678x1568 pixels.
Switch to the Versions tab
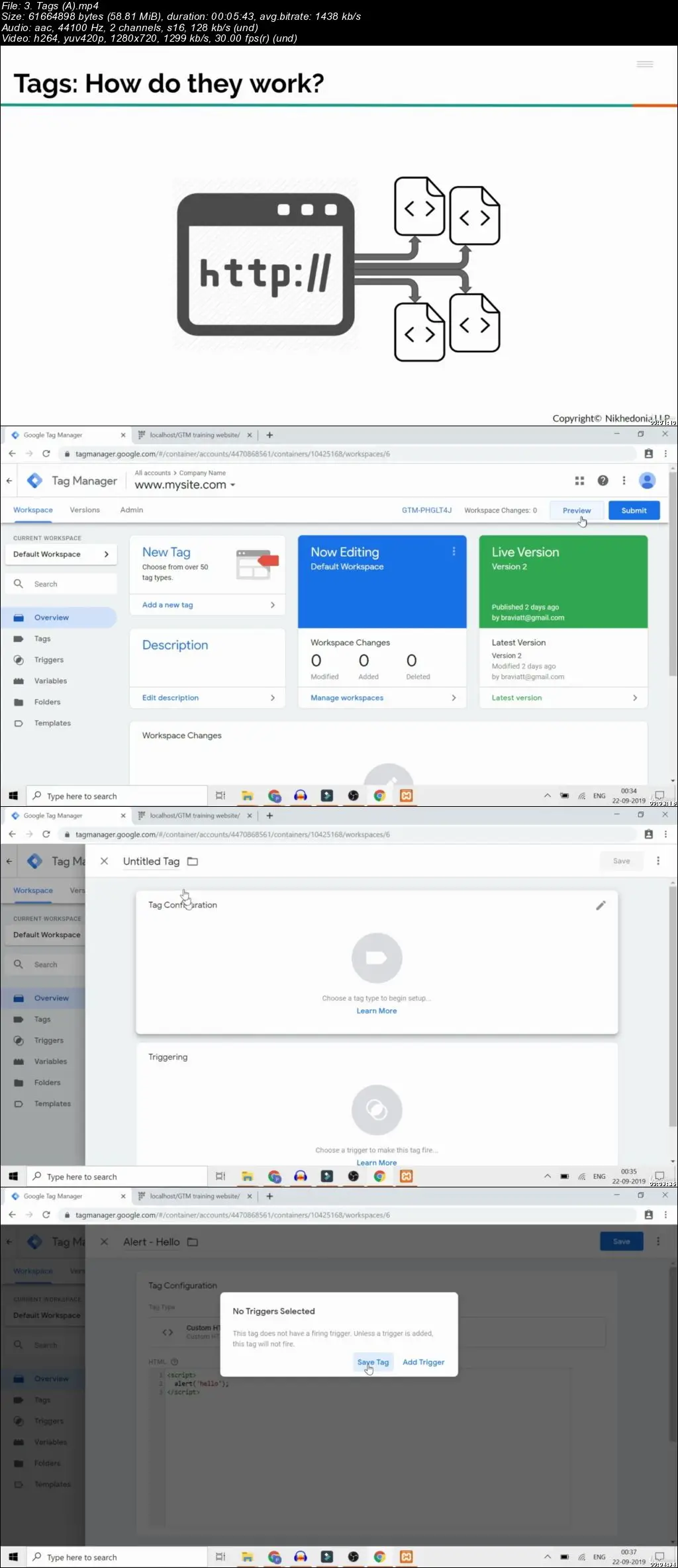pos(85,510)
